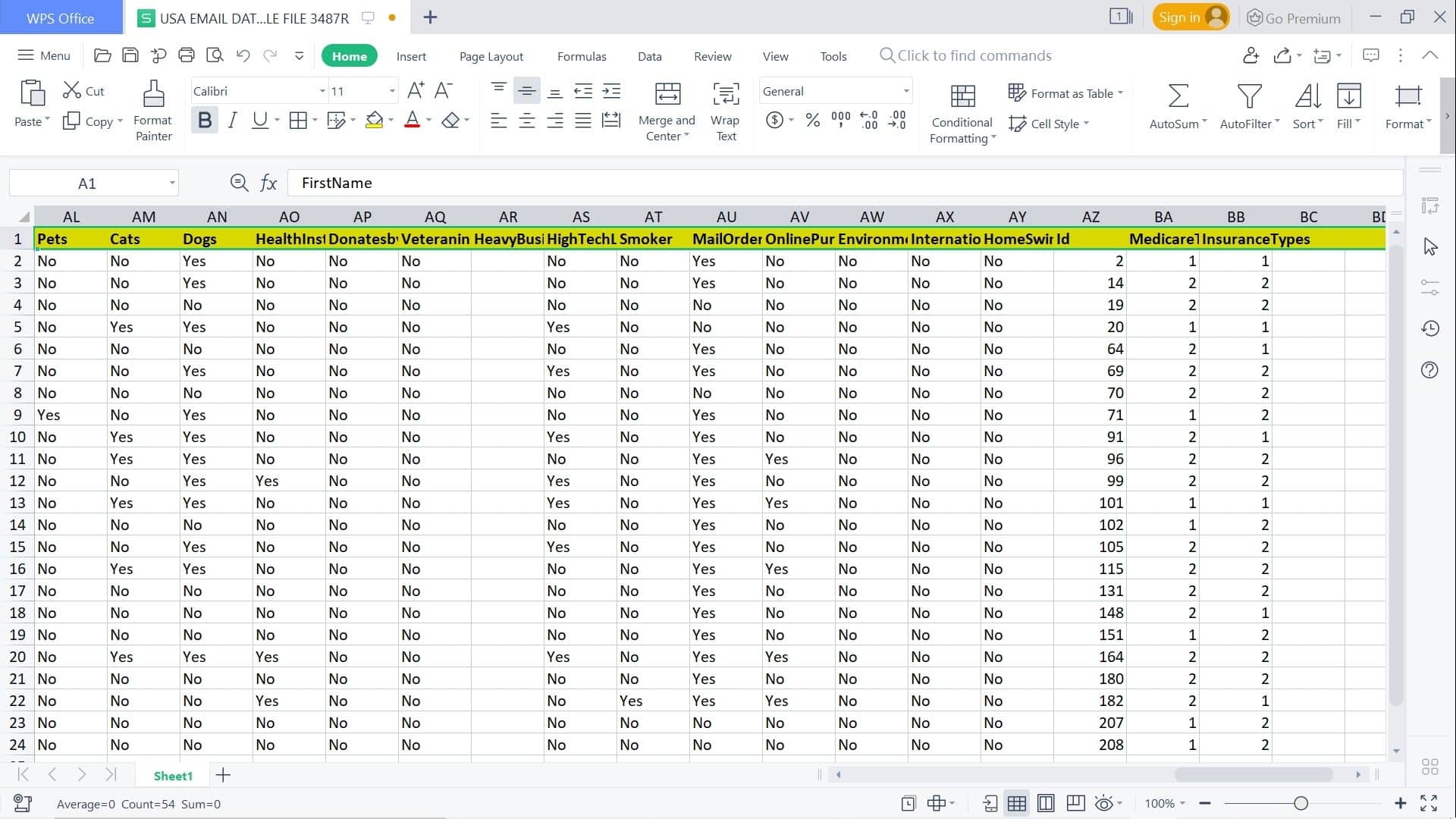This screenshot has height=819, width=1456.
Task: Open the General number format dropdown
Action: [905, 90]
